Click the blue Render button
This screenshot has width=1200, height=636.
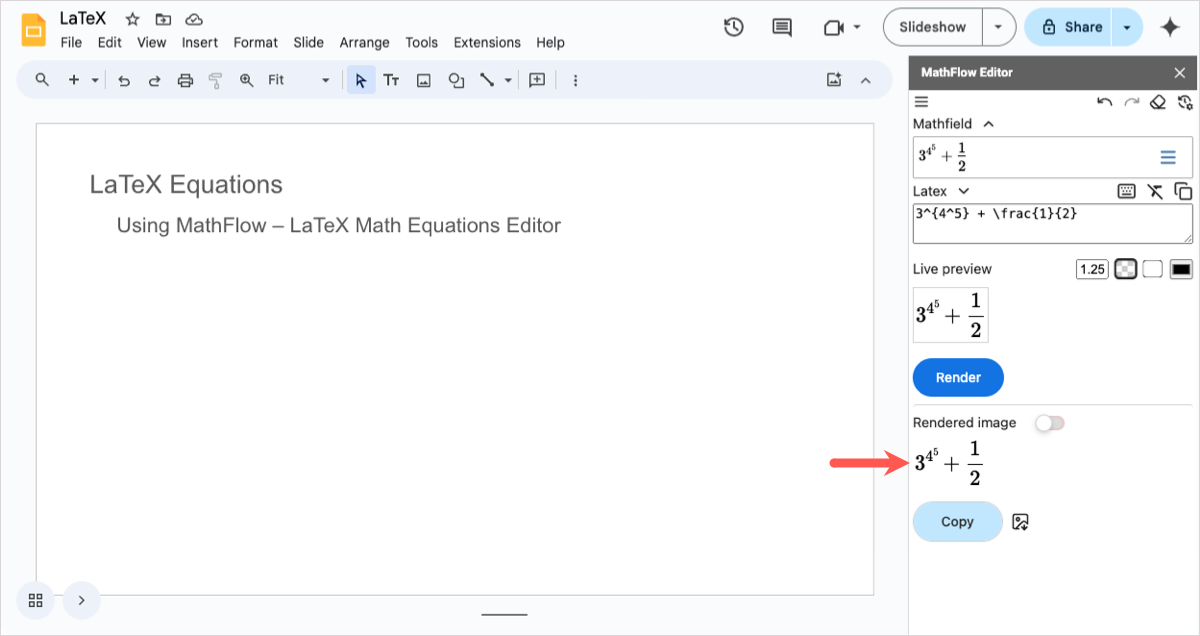point(958,378)
